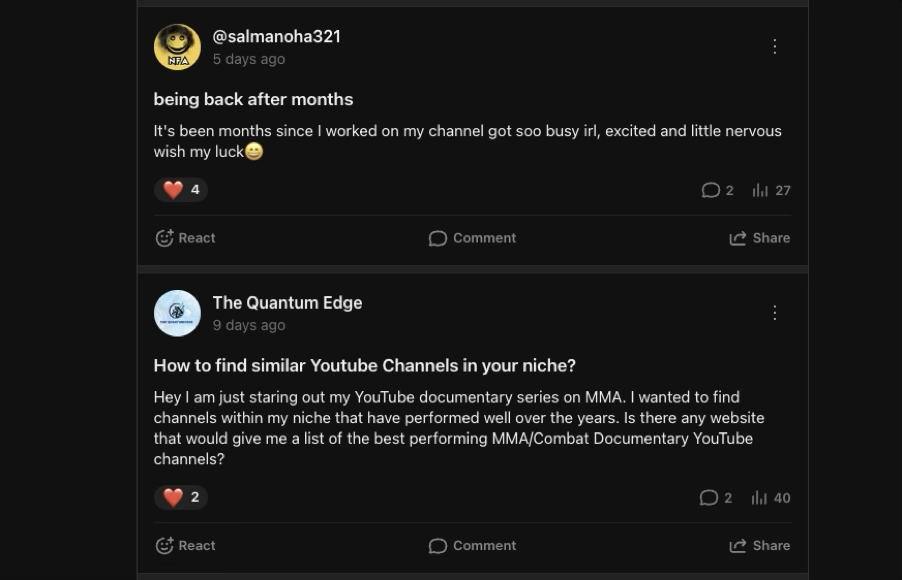
Task: Open the three-dot menu on the Quantum Edge post
Action: pos(775,312)
